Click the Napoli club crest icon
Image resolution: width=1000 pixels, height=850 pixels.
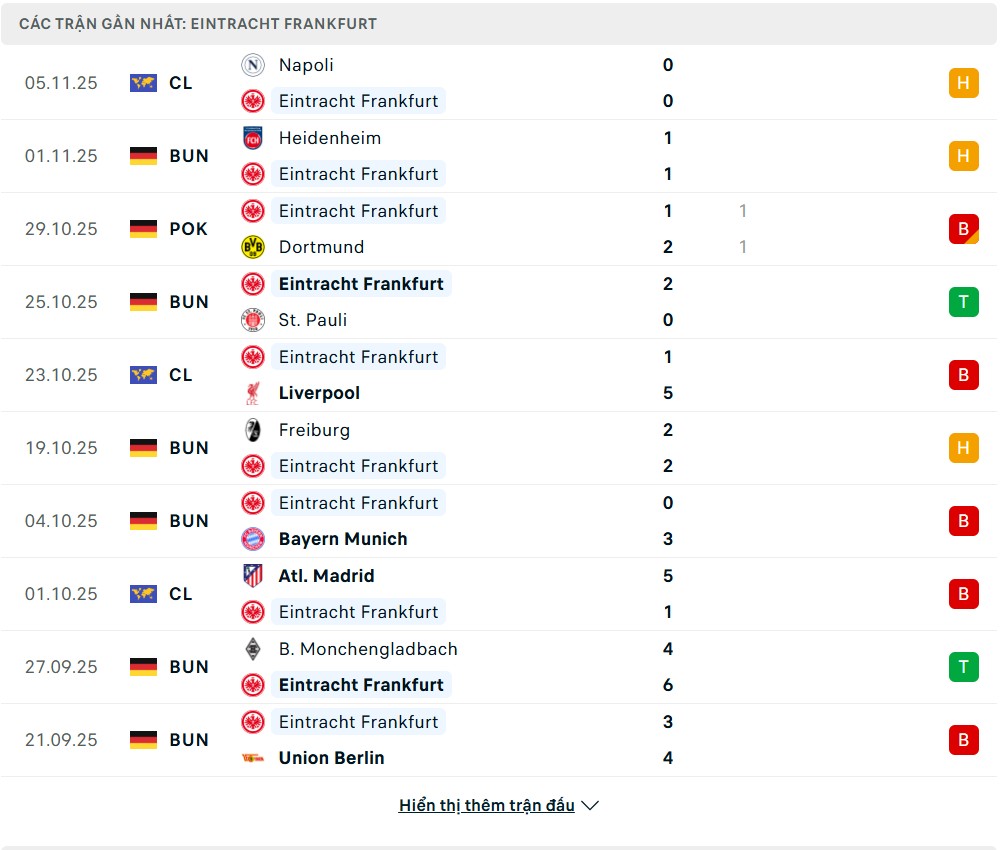(x=253, y=65)
